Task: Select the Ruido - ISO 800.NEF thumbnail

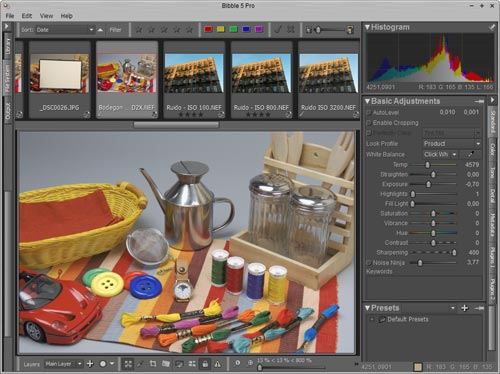Action: pos(261,80)
